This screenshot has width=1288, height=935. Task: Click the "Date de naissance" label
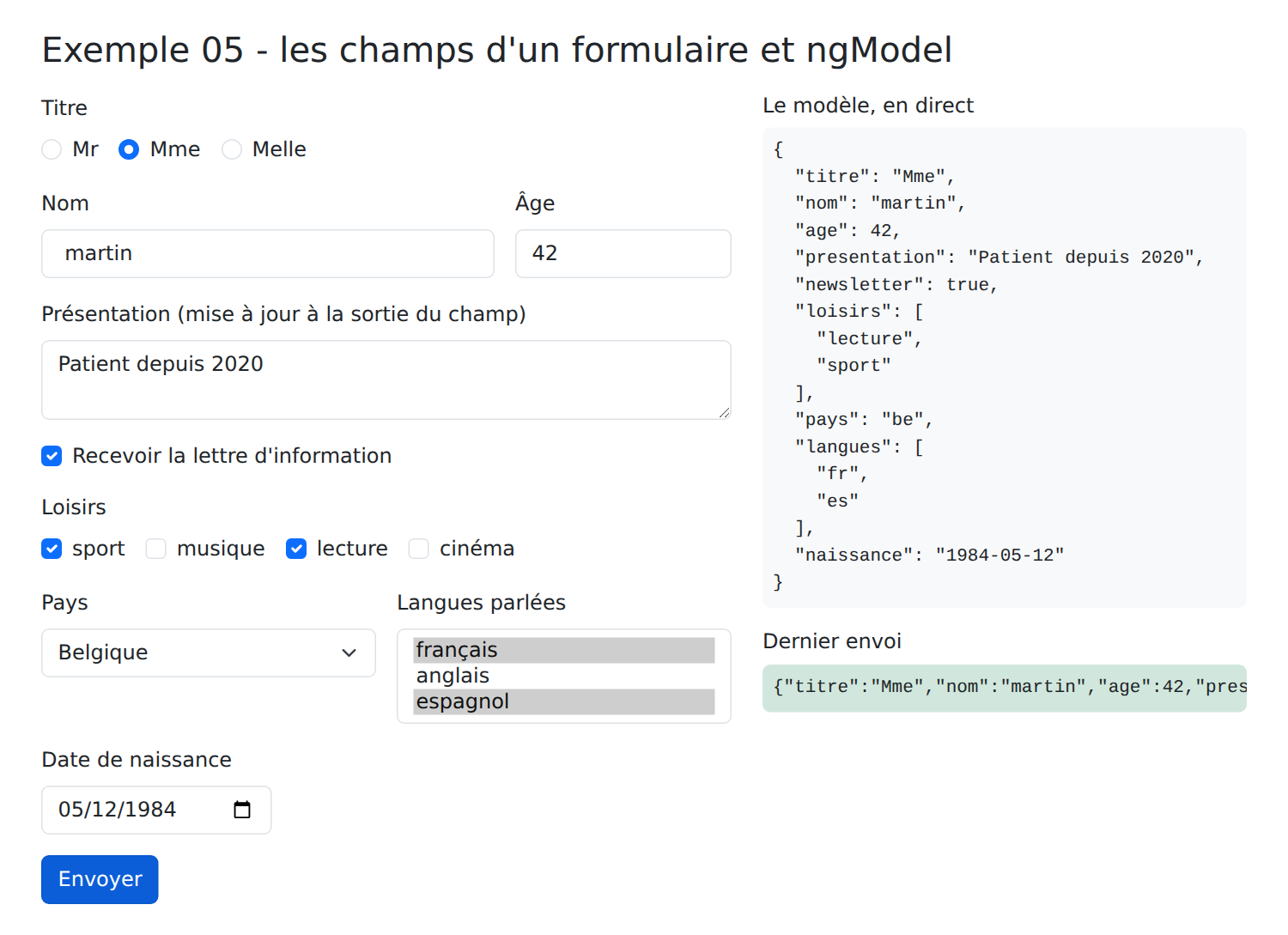tap(137, 760)
